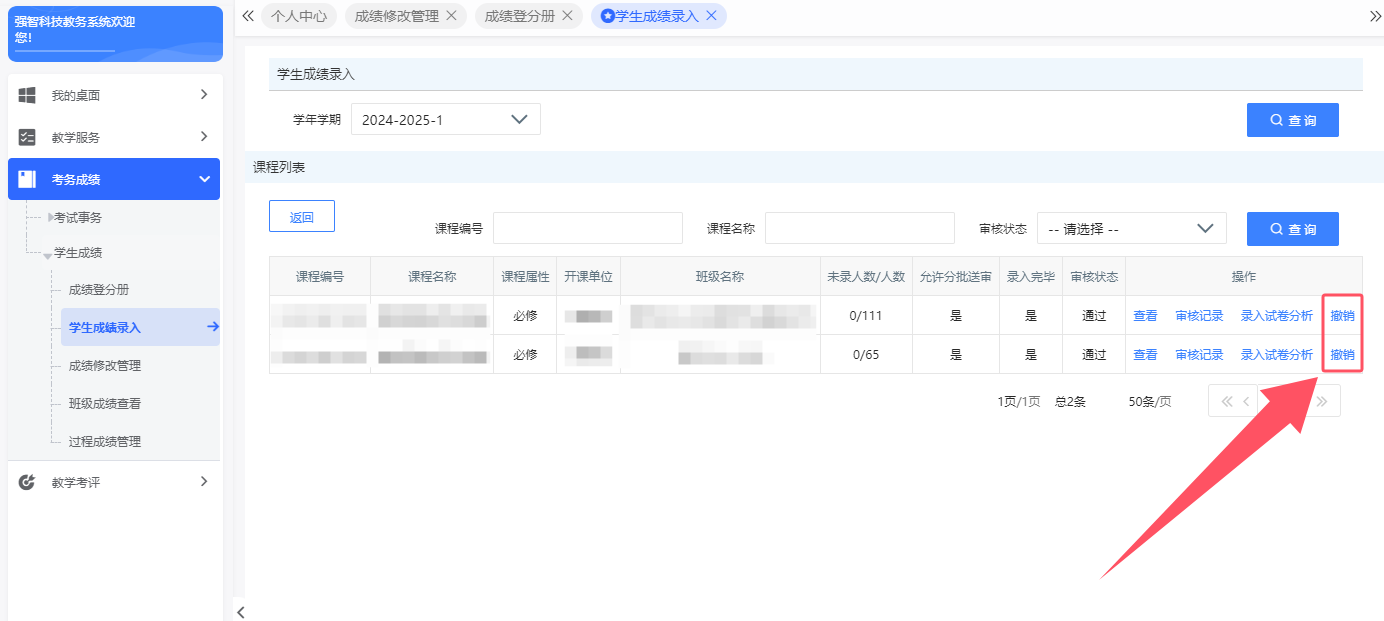The height and width of the screenshot is (621, 1384).
Task: Click the 我的桌面 windows icon
Action: click(x=27, y=95)
